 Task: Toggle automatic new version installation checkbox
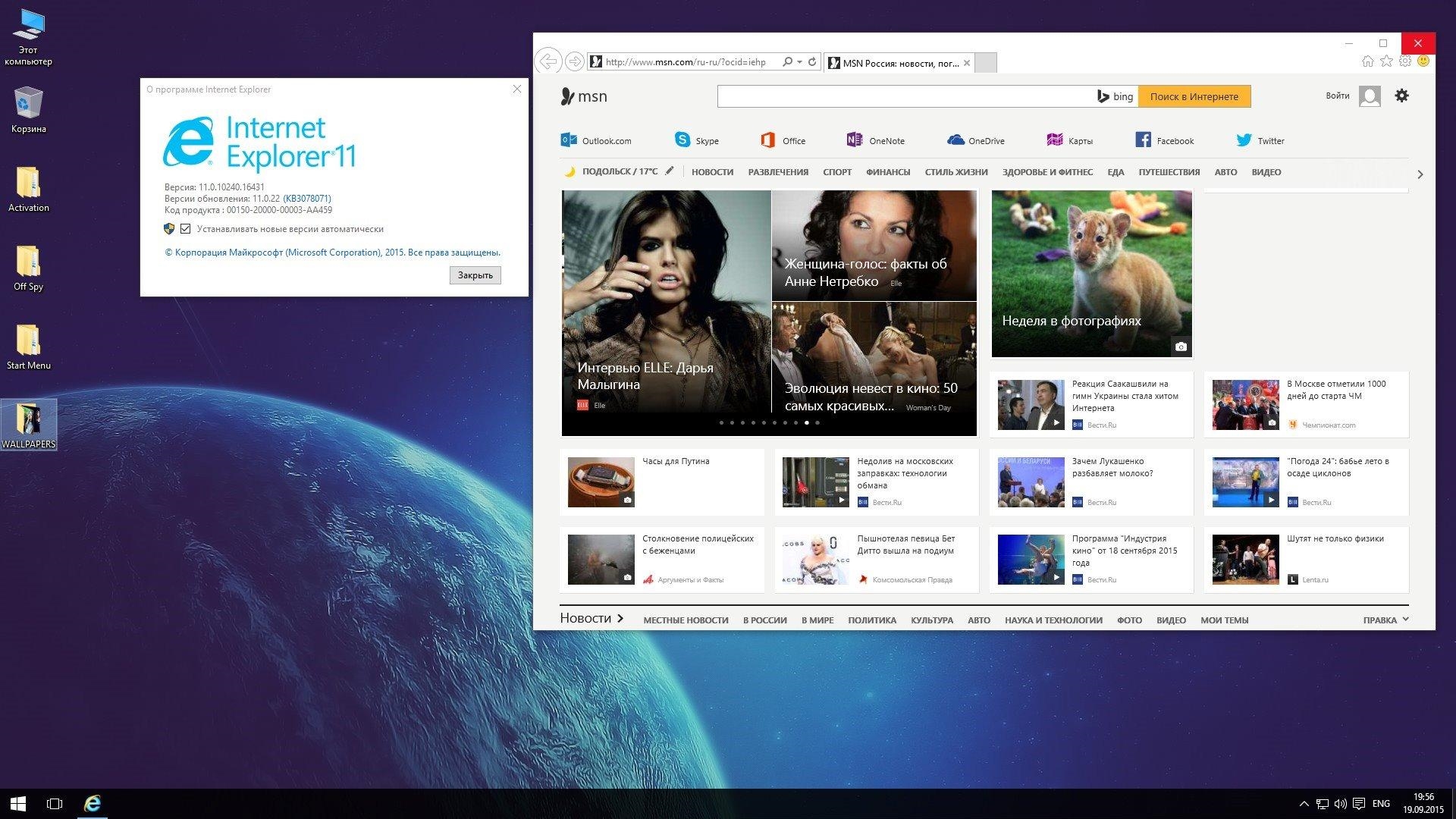185,228
